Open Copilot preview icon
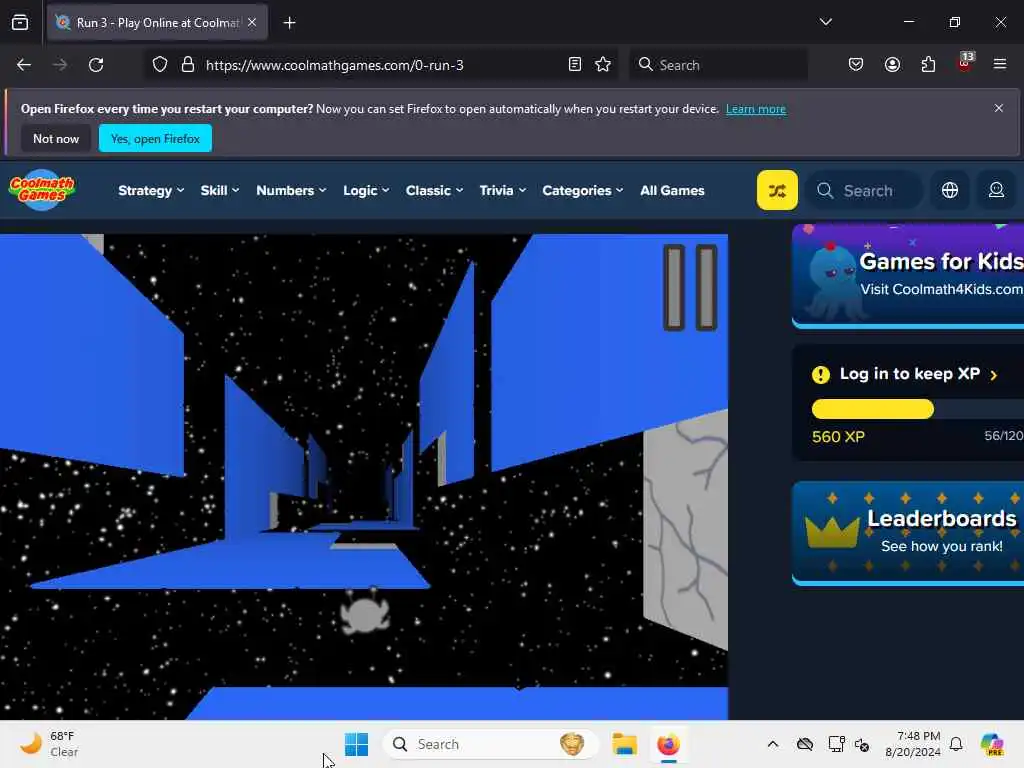Image resolution: width=1024 pixels, height=768 pixels. tap(992, 744)
